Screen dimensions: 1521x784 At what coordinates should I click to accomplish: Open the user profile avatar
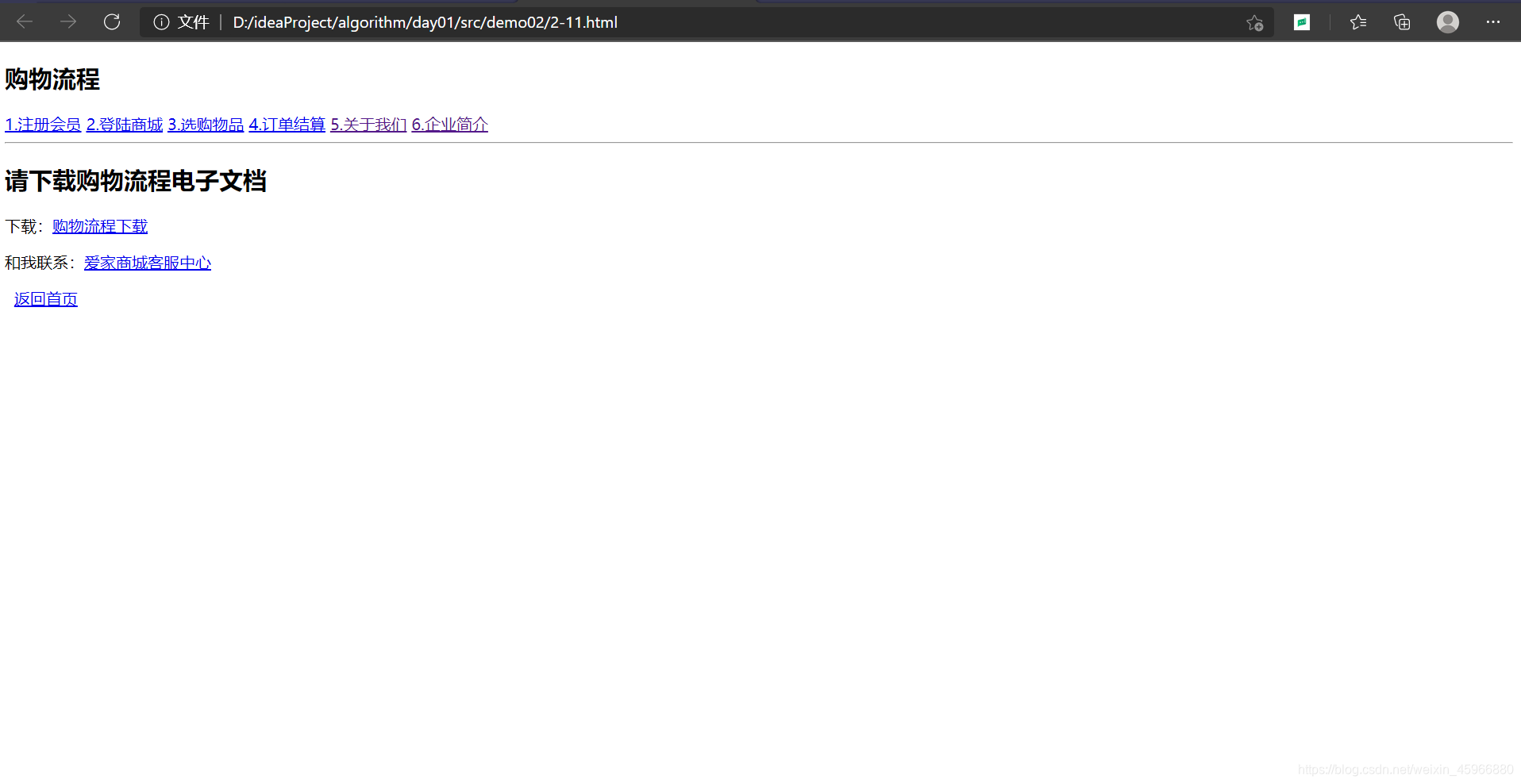click(x=1448, y=22)
